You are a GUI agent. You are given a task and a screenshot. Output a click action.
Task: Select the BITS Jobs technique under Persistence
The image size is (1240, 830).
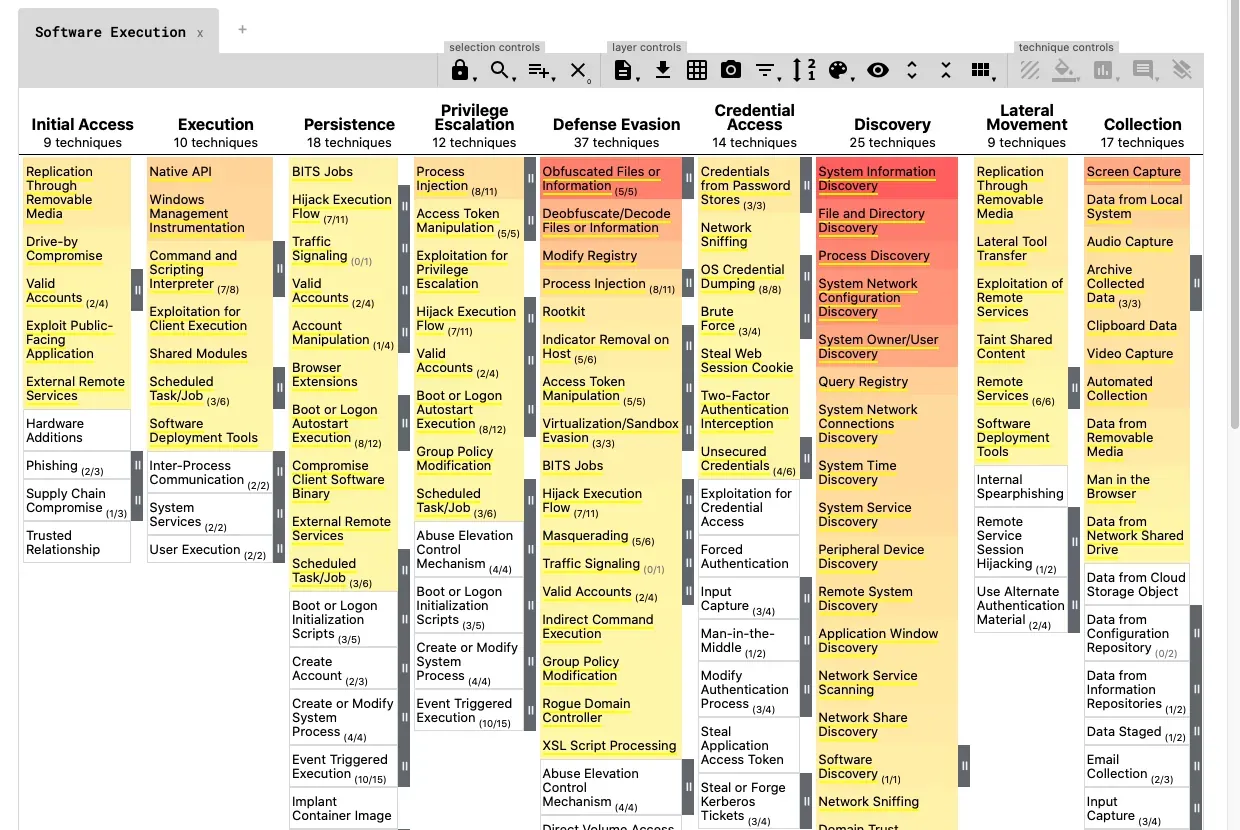(x=342, y=171)
